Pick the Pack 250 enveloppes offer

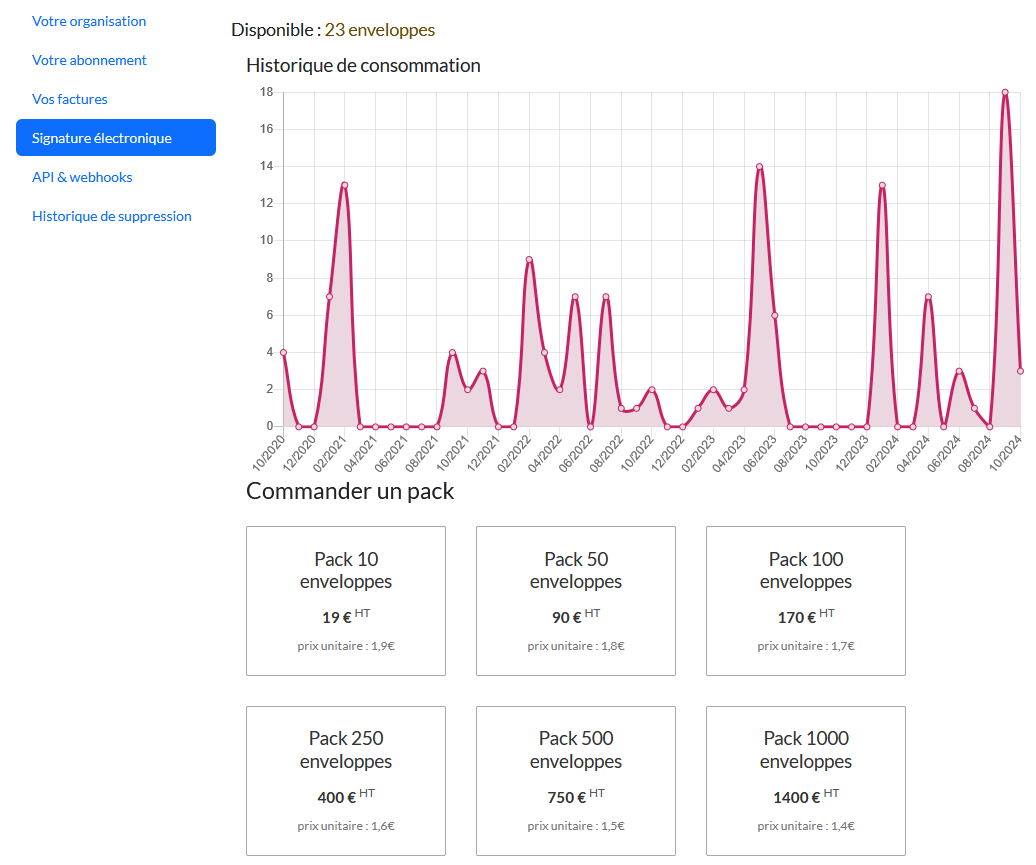[346, 781]
